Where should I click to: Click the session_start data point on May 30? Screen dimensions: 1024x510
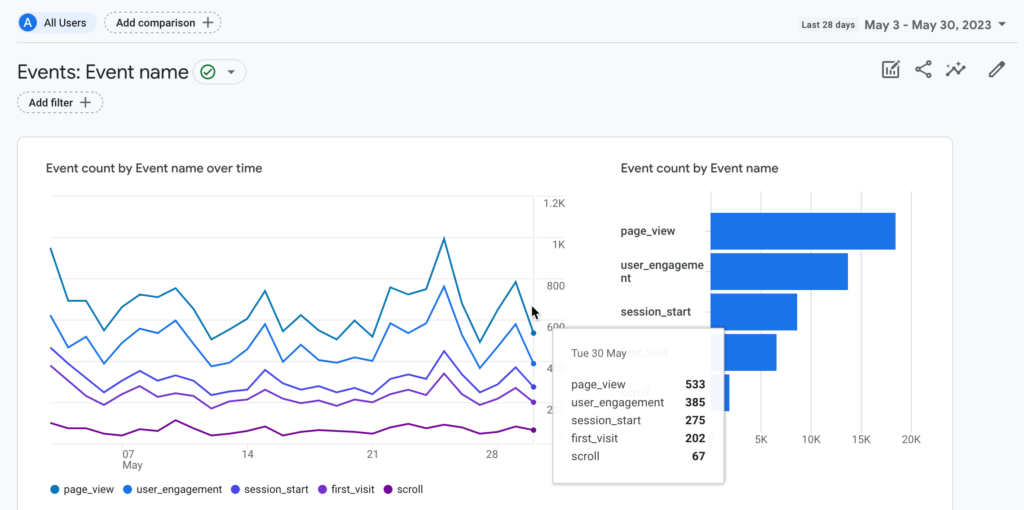point(534,387)
